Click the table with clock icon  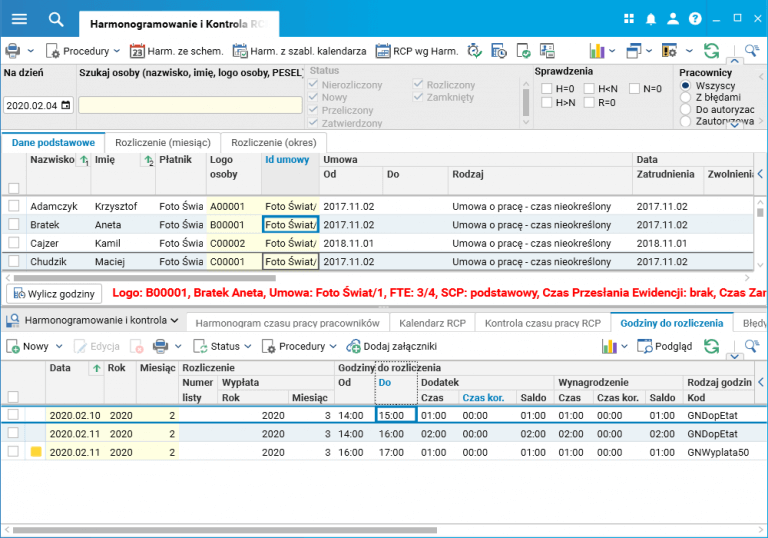point(499,50)
